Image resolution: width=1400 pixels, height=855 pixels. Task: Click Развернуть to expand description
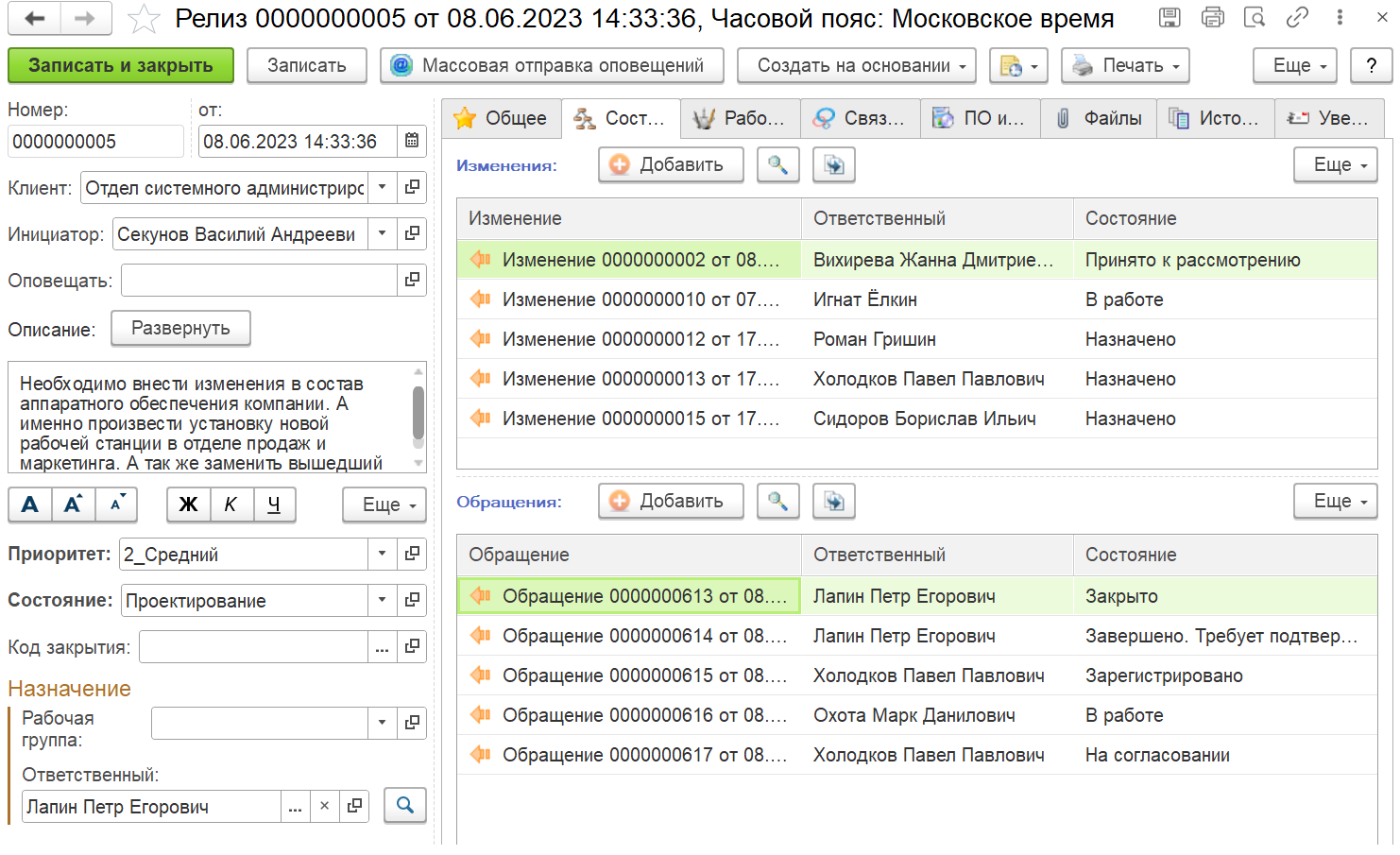point(180,329)
